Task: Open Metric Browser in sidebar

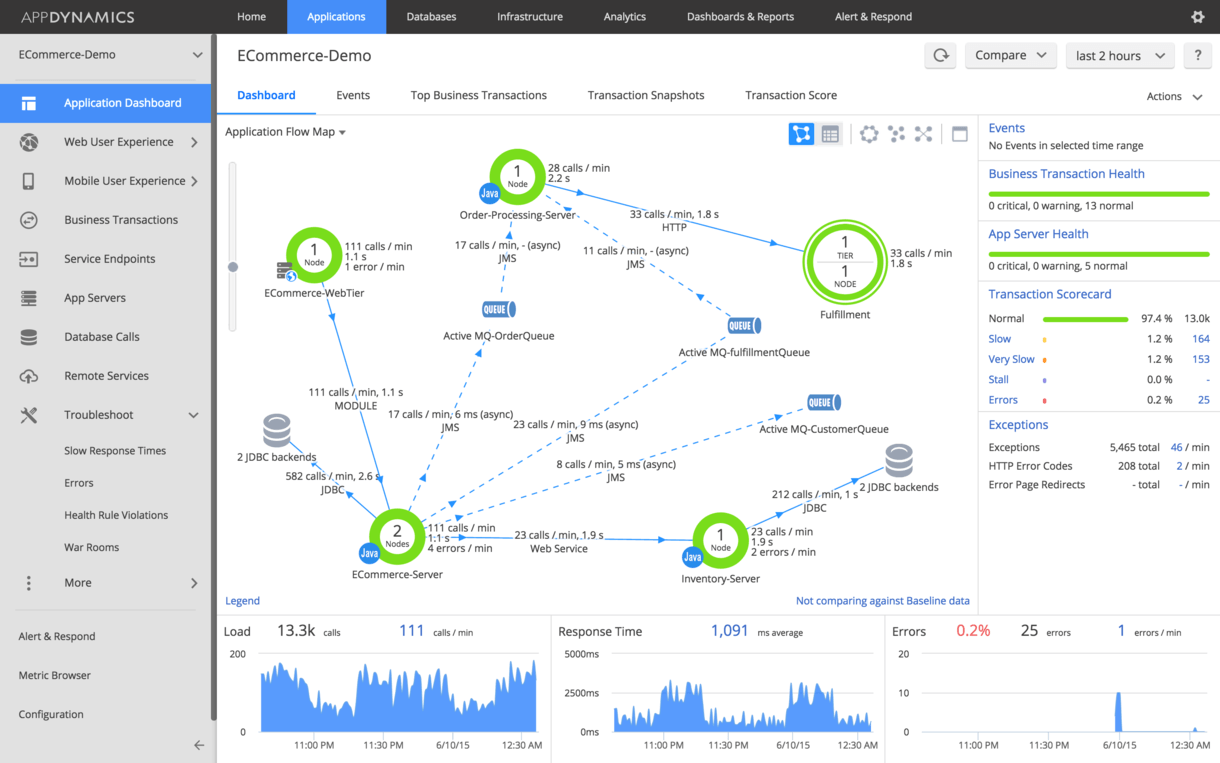Action: tap(54, 675)
